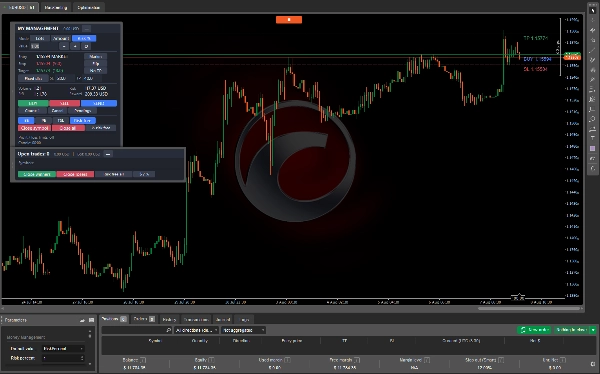600x374 pixels.
Task: Click the info icon next to Equity
Action: 211,360
